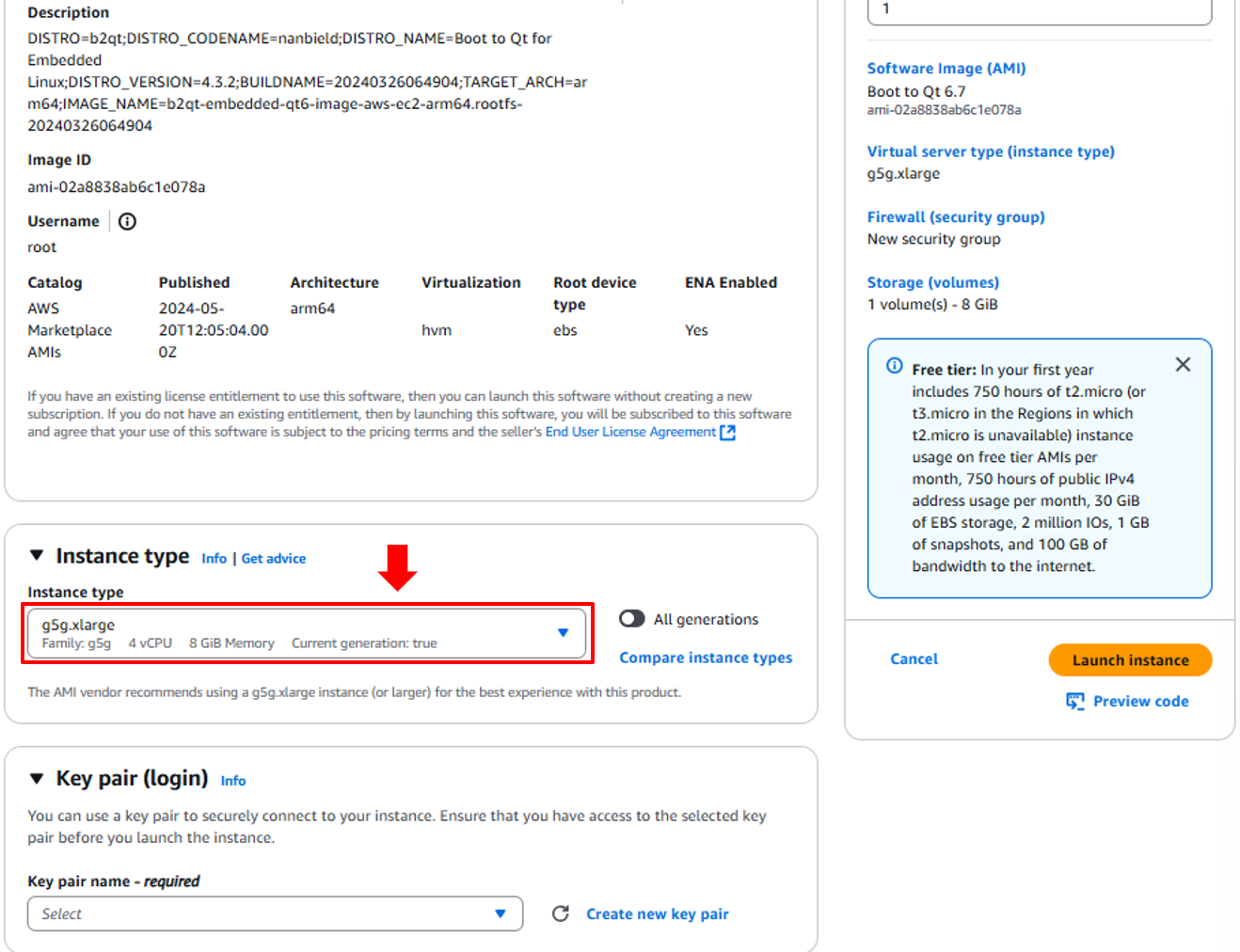Image resolution: width=1240 pixels, height=952 pixels.
Task: Open the Get advice link
Action: [x=273, y=559]
